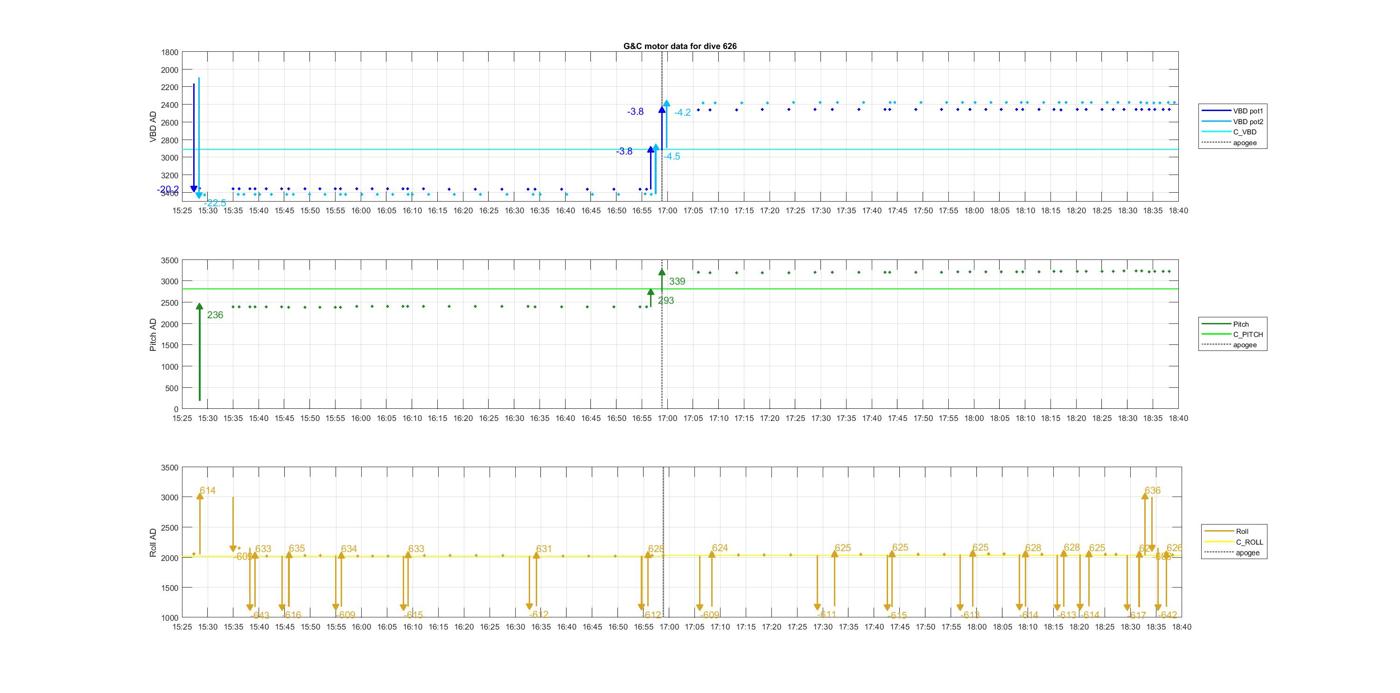Click the '-616' roll data label

291,615
